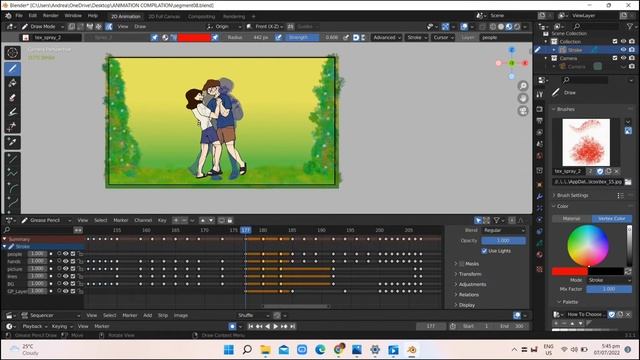This screenshot has width=640, height=360.
Task: Click the outliner filter funnel icon
Action: pyautogui.click(x=629, y=26)
